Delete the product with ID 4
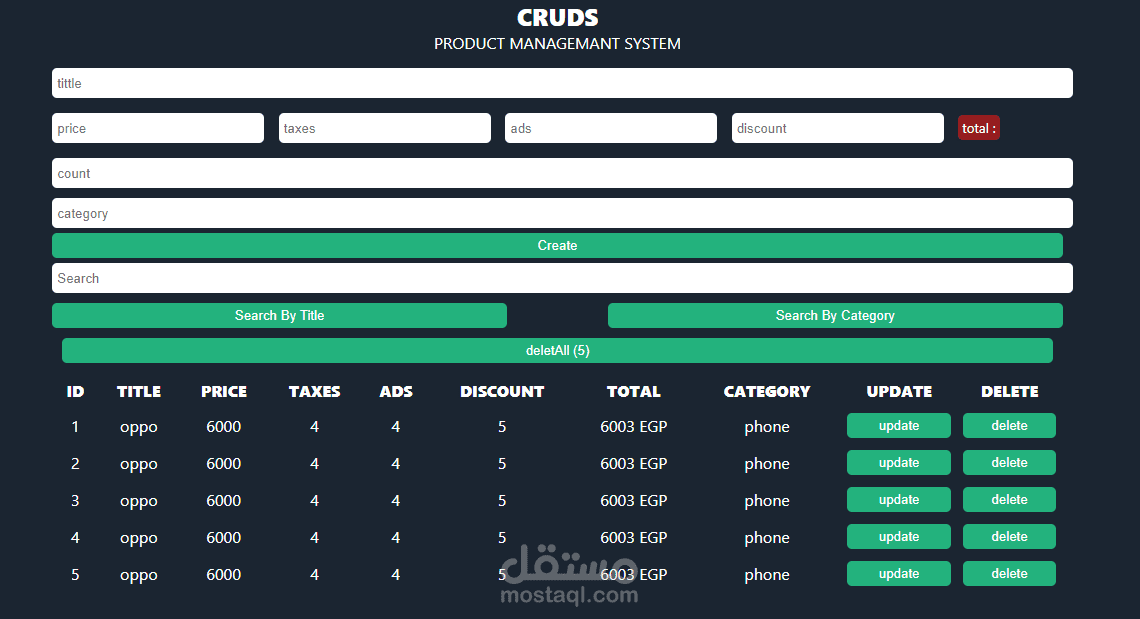1140x619 pixels. pyautogui.click(x=1009, y=537)
